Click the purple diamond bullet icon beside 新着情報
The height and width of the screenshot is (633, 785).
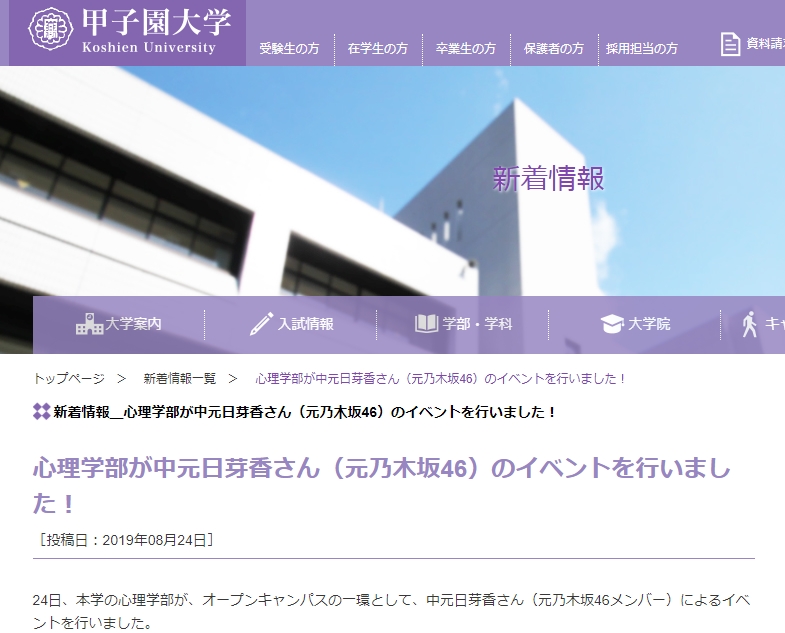tap(42, 412)
